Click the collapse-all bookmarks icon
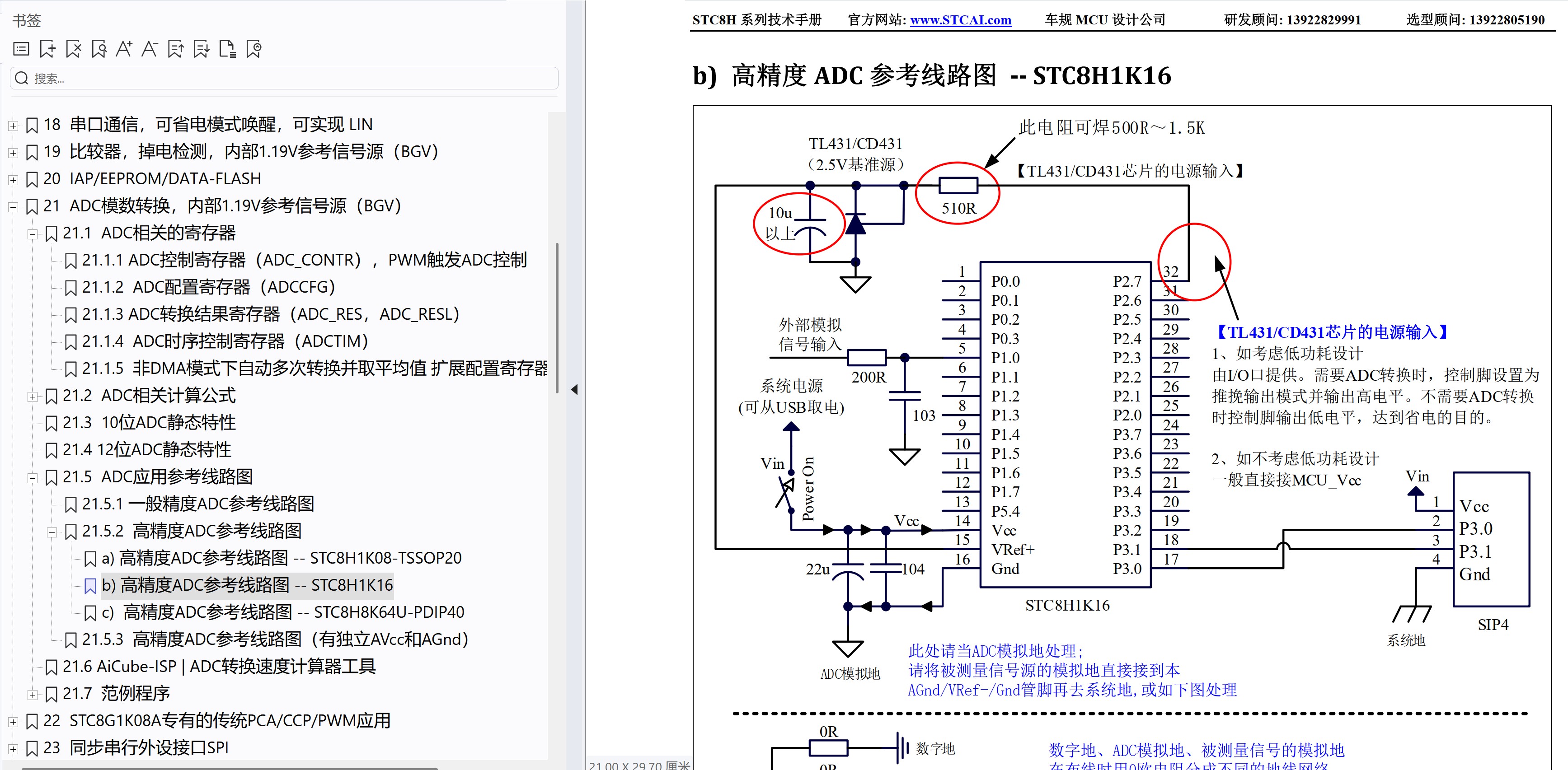 coord(202,49)
